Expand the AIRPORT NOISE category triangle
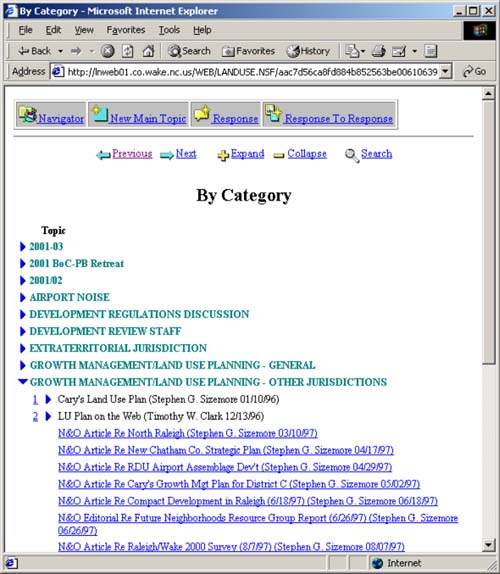 point(22,297)
